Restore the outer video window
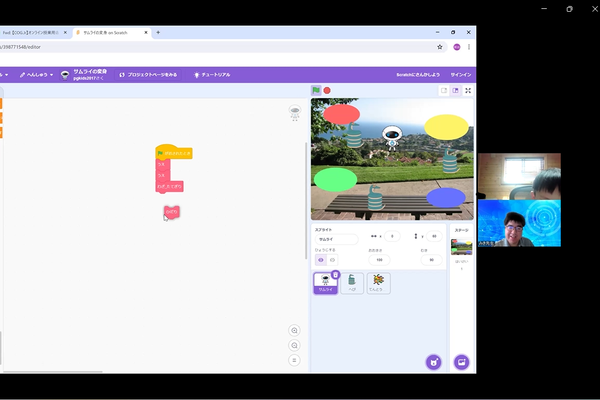The image size is (600, 400). pos(569,9)
